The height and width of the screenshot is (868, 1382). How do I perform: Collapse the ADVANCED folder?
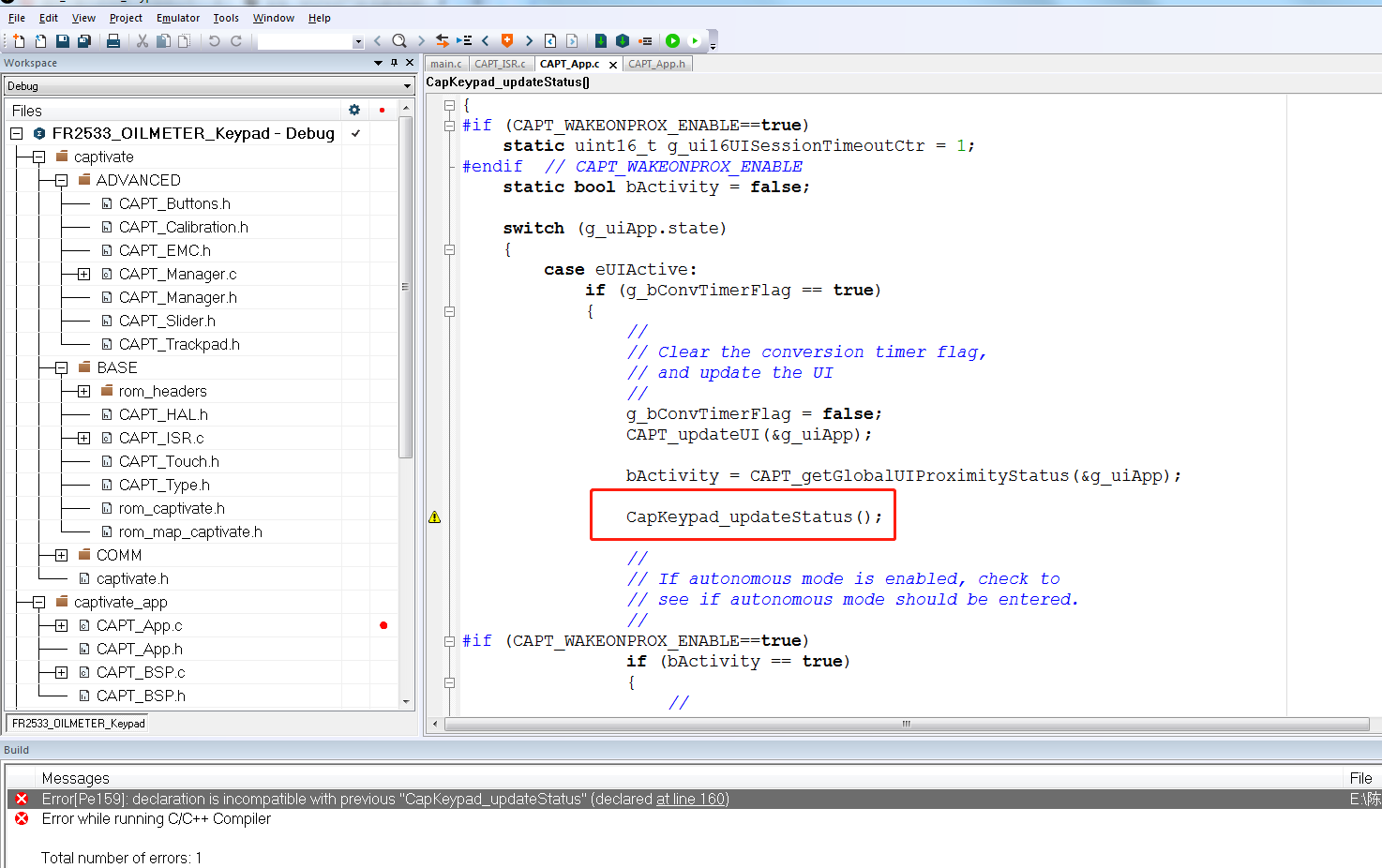tap(61, 180)
